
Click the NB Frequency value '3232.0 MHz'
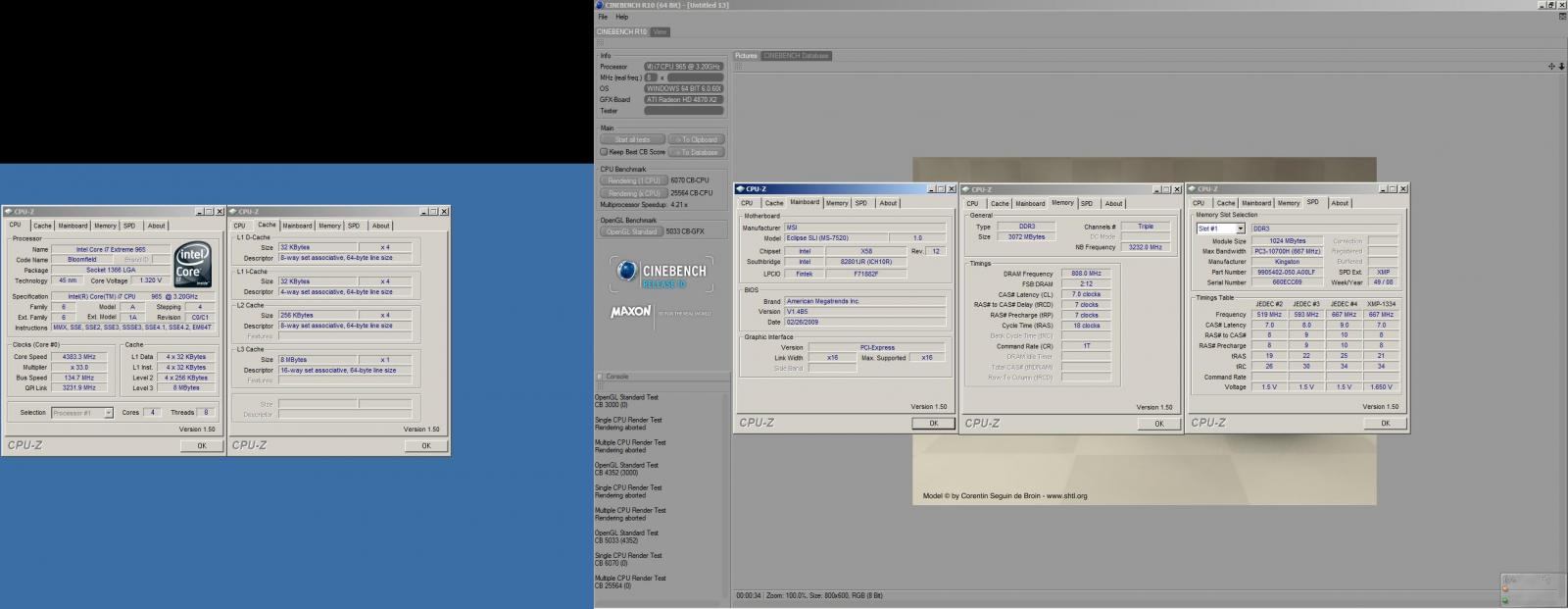click(x=1146, y=247)
